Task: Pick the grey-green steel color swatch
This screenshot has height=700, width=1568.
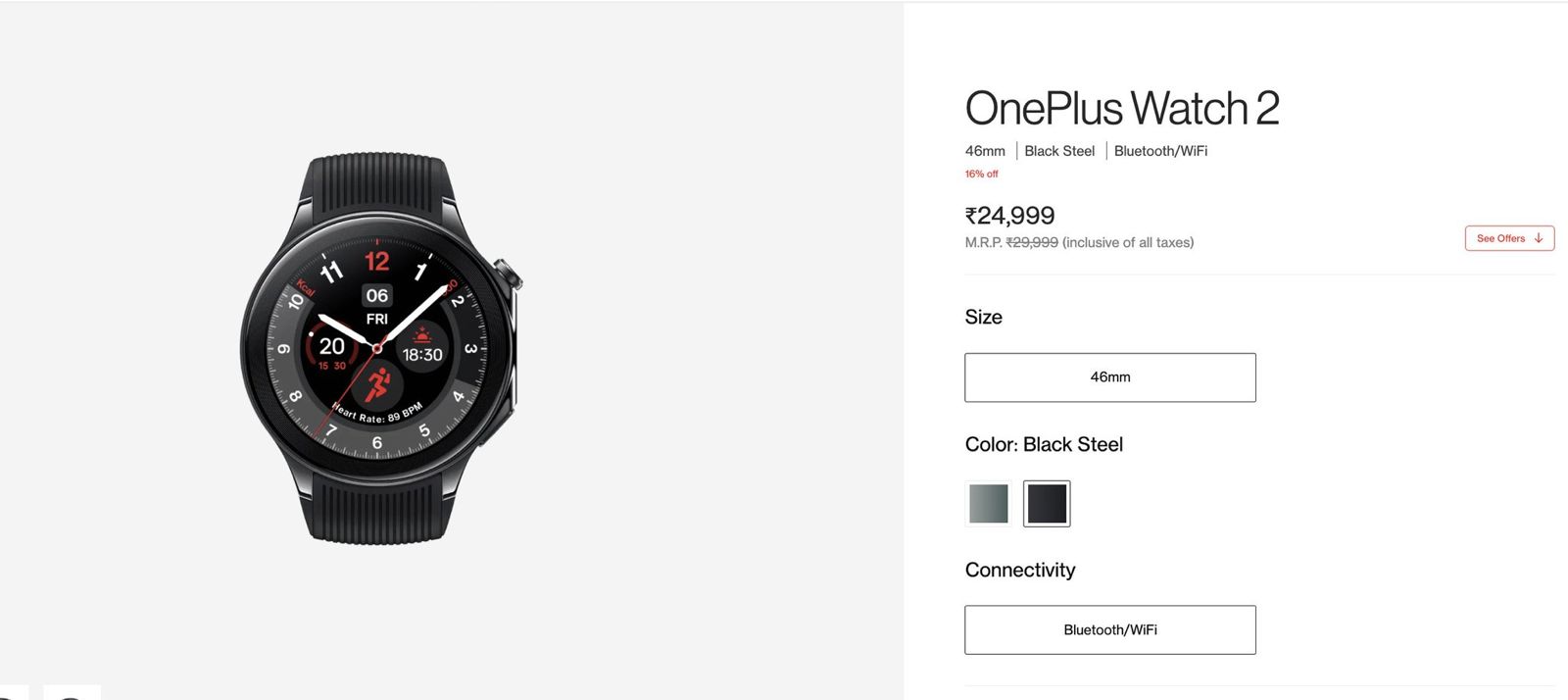Action: click(x=988, y=504)
